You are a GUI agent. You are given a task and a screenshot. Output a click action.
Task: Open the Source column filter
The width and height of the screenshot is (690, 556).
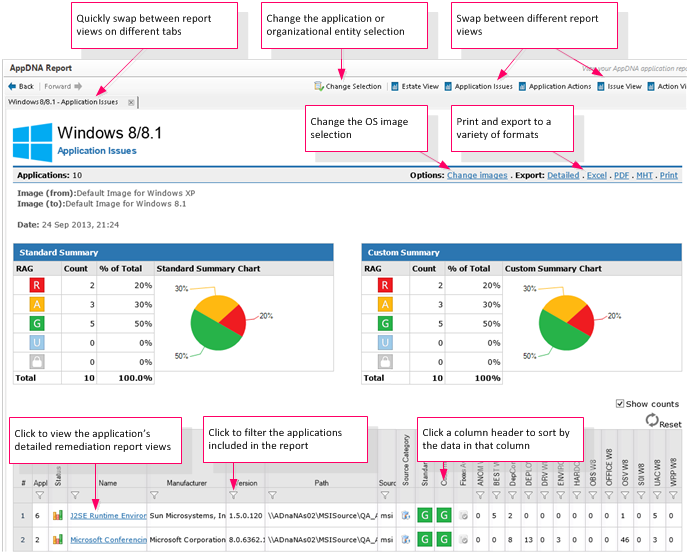coord(385,495)
